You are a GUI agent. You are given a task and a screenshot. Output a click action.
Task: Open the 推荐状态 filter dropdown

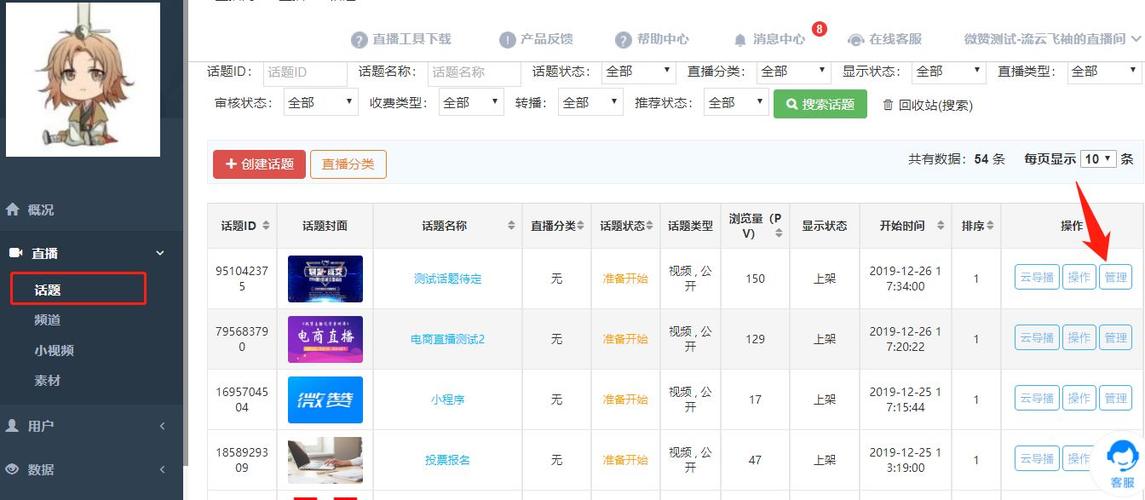pos(736,103)
